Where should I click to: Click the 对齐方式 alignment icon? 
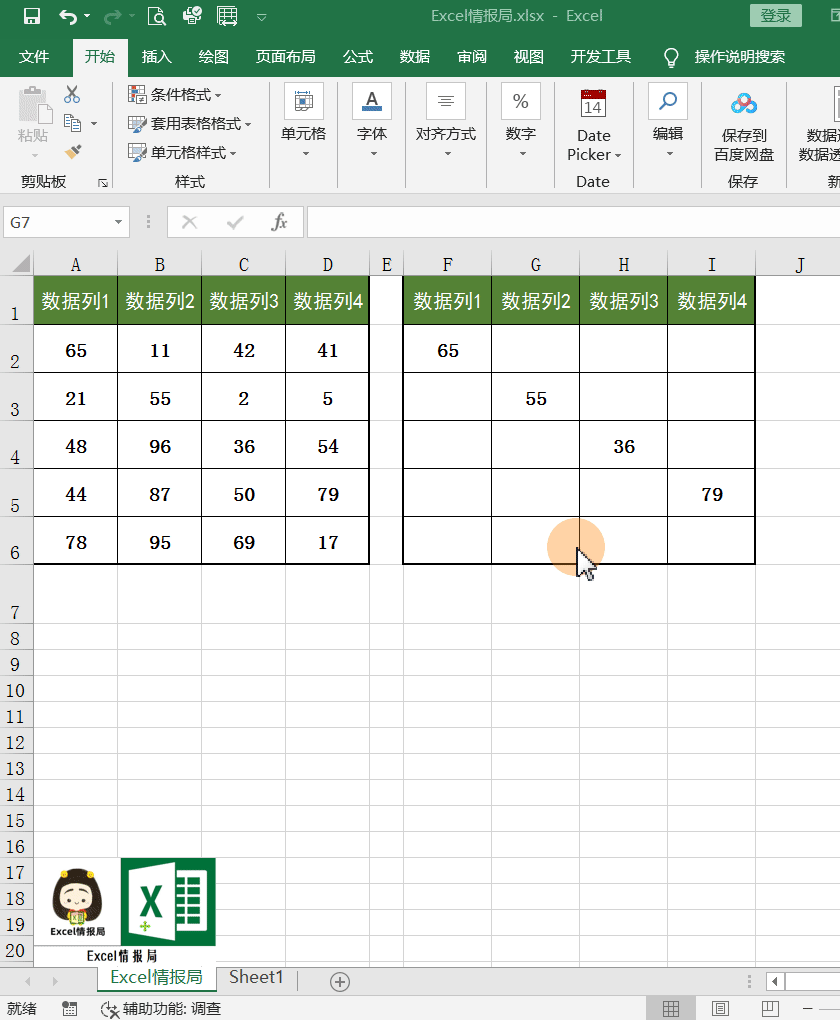pyautogui.click(x=446, y=101)
